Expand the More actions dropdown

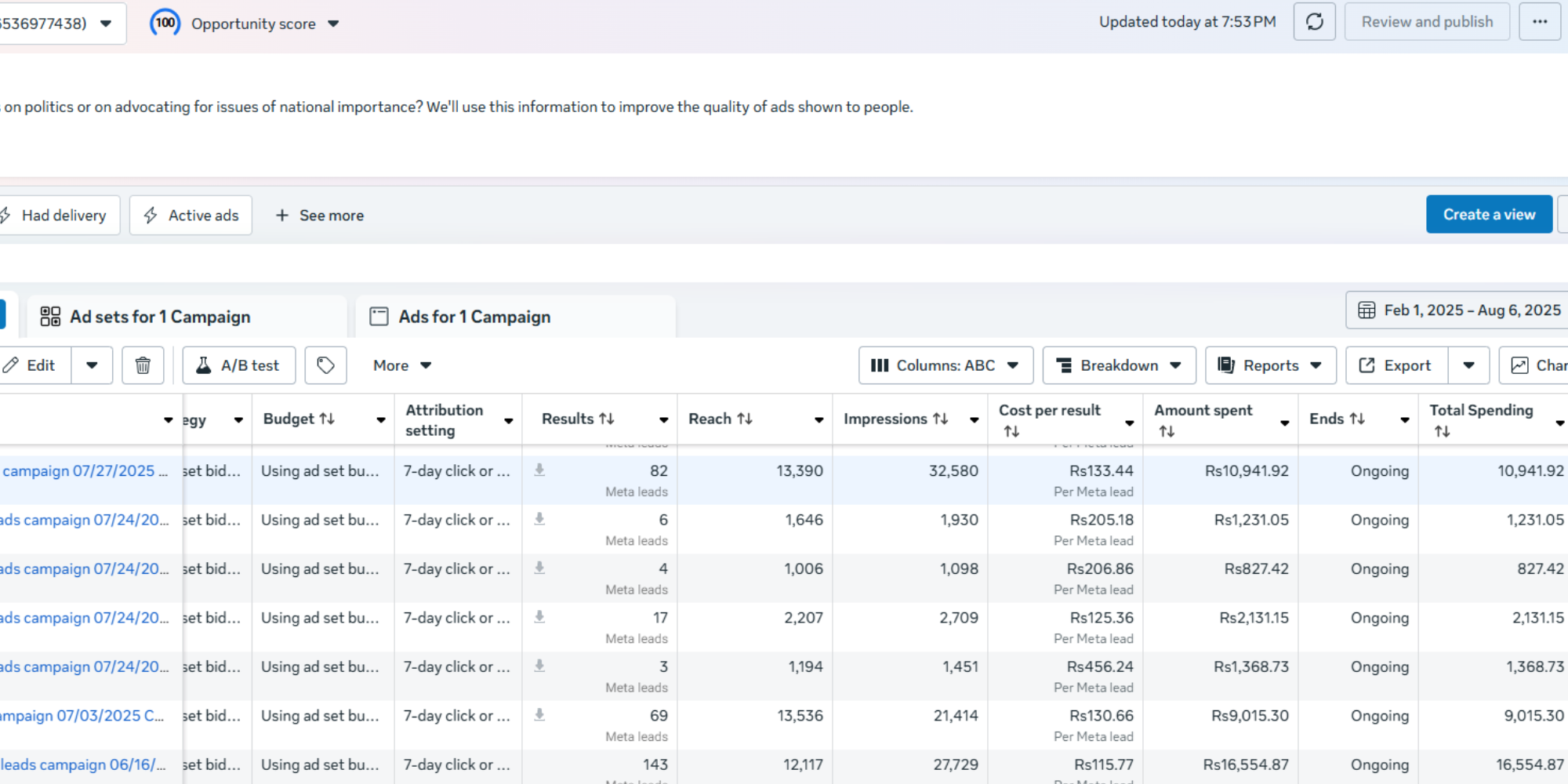tap(402, 365)
